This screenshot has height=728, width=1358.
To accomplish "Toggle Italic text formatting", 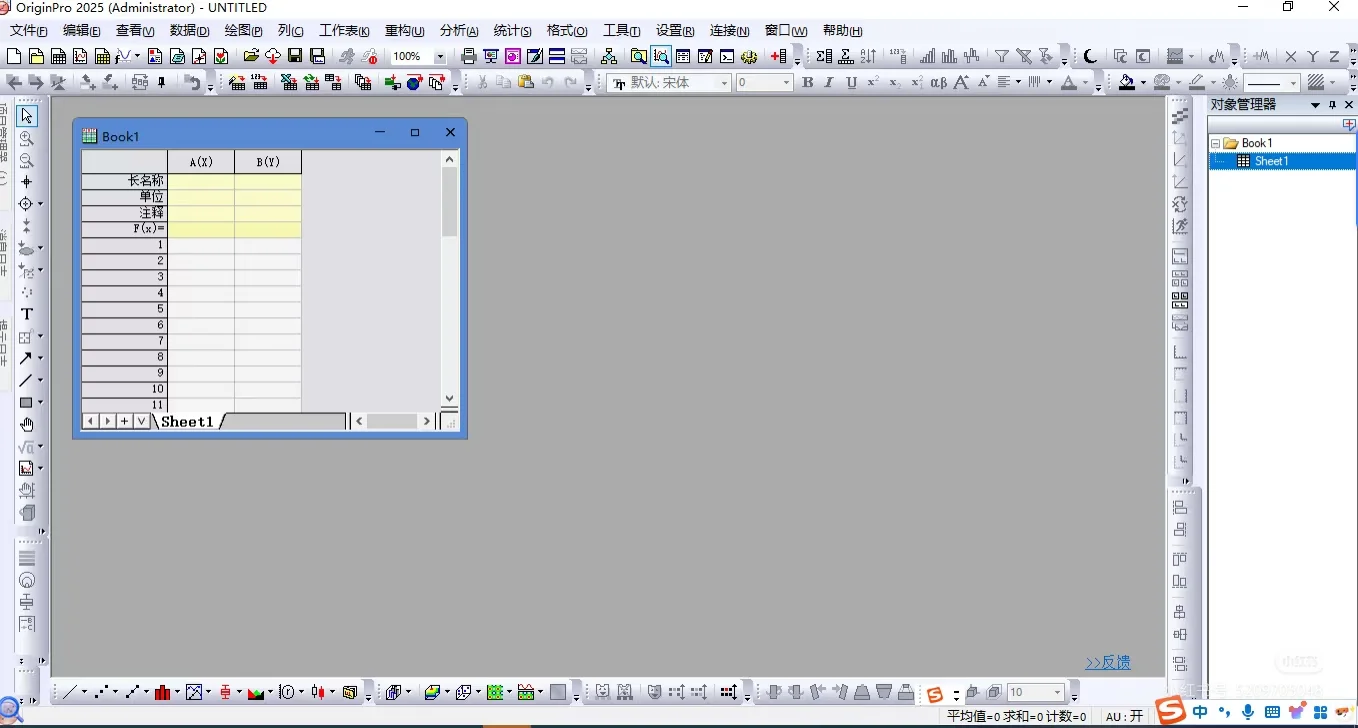I will [x=829, y=83].
